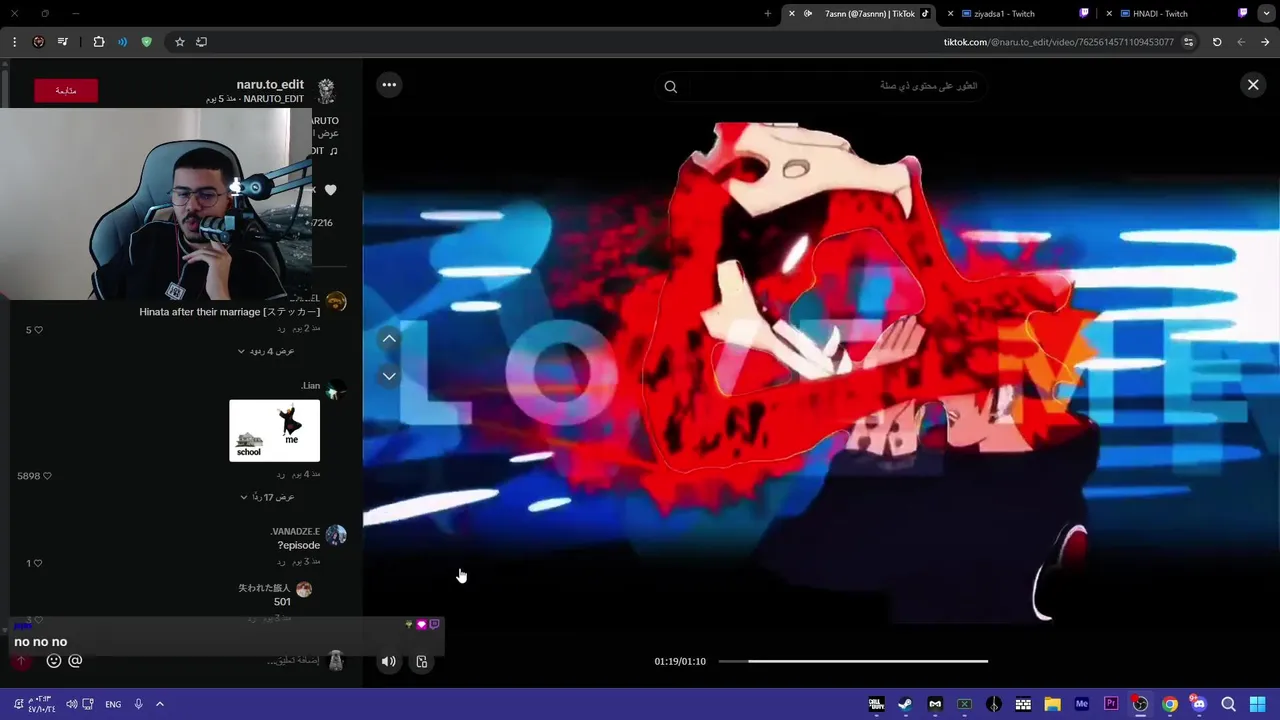The image size is (1280, 720).
Task: Reply to the '?episode' comment
Action: 282,561
